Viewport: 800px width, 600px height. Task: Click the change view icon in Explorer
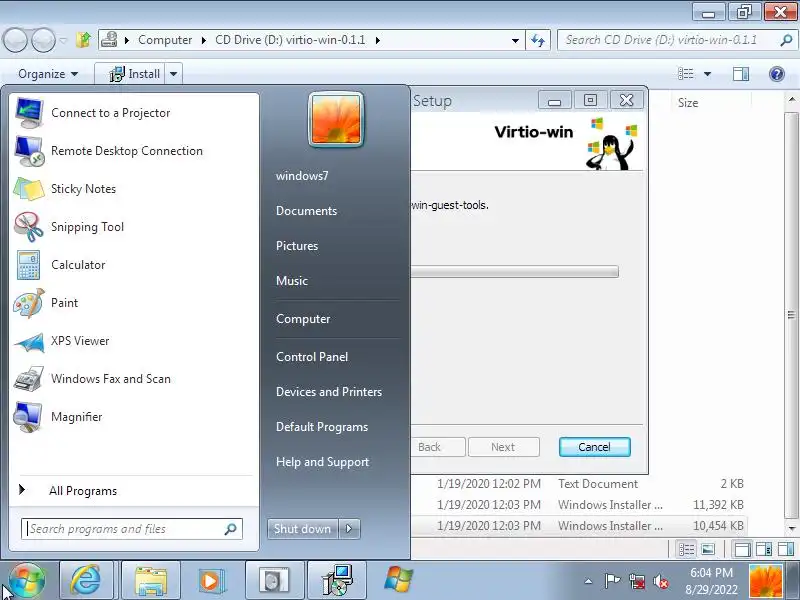coord(686,74)
